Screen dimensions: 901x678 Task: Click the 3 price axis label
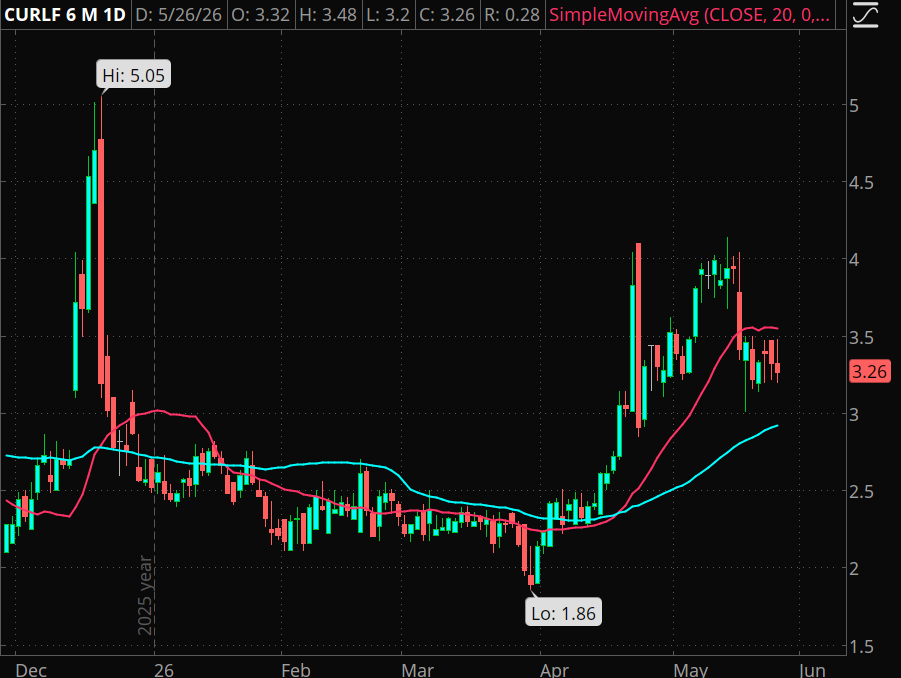(854, 414)
